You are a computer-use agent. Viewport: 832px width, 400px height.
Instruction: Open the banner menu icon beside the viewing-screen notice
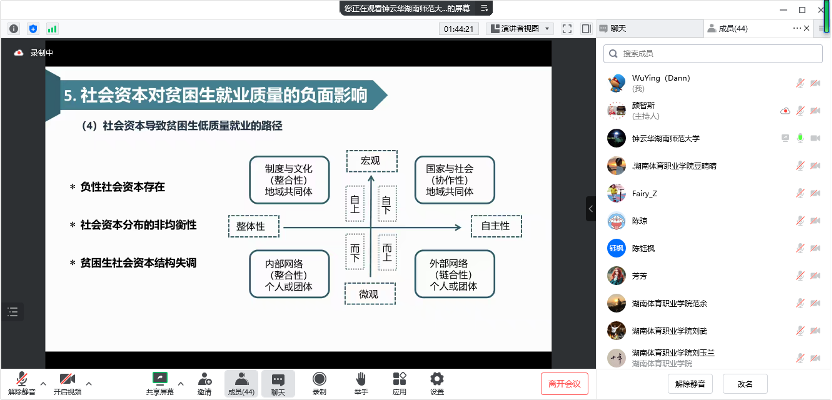point(484,7)
